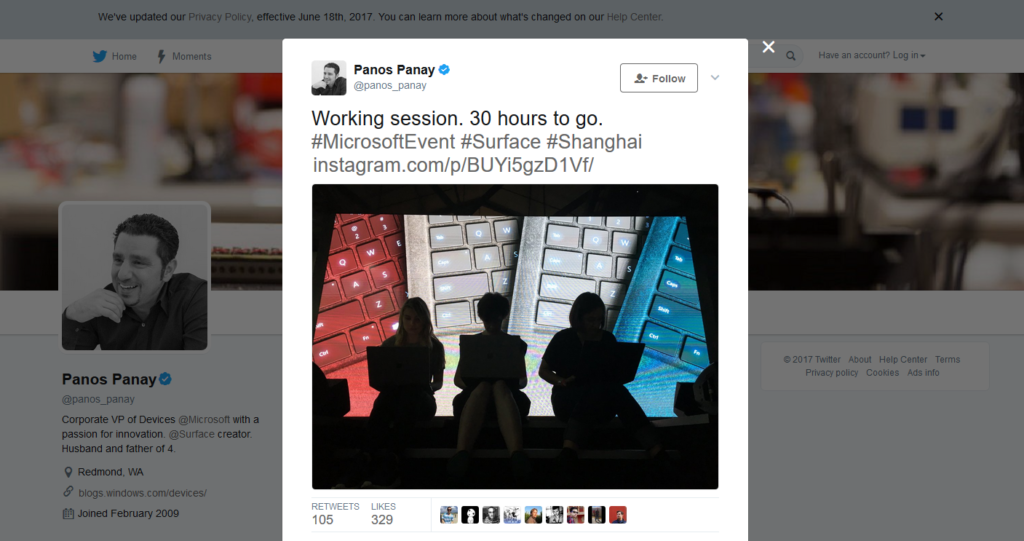Screen dimensions: 1024x541
Task: Click the last red liker avatar
Action: coord(618,515)
